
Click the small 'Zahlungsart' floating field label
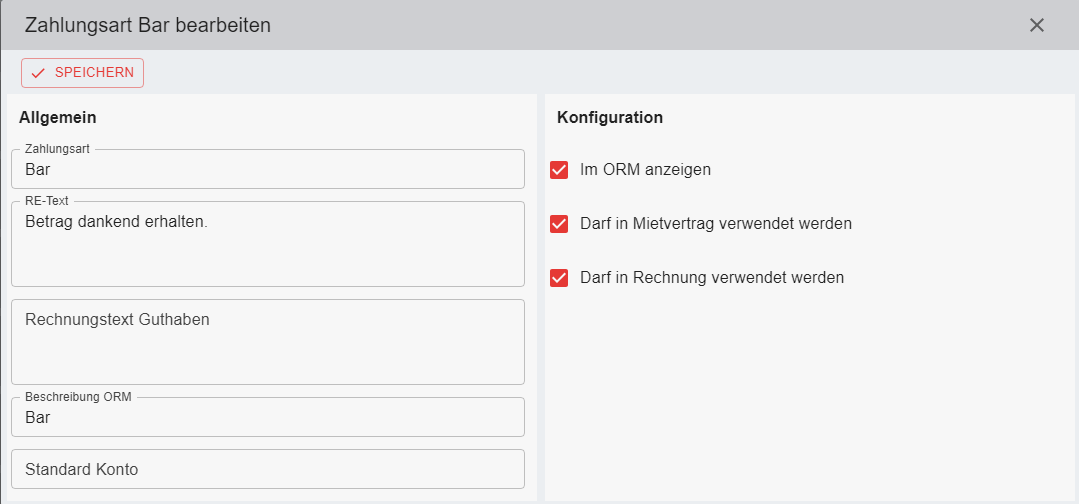(57, 149)
